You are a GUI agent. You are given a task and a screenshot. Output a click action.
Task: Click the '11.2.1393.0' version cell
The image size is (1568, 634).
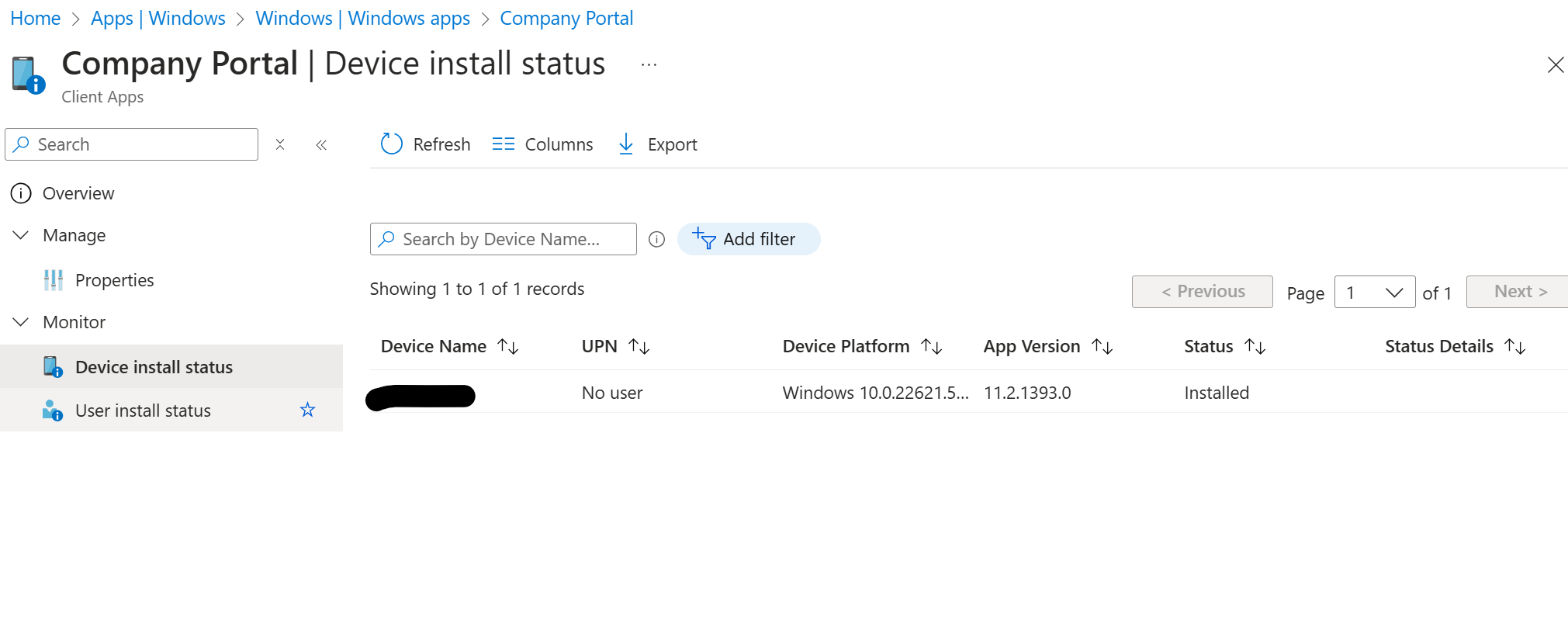1027,393
